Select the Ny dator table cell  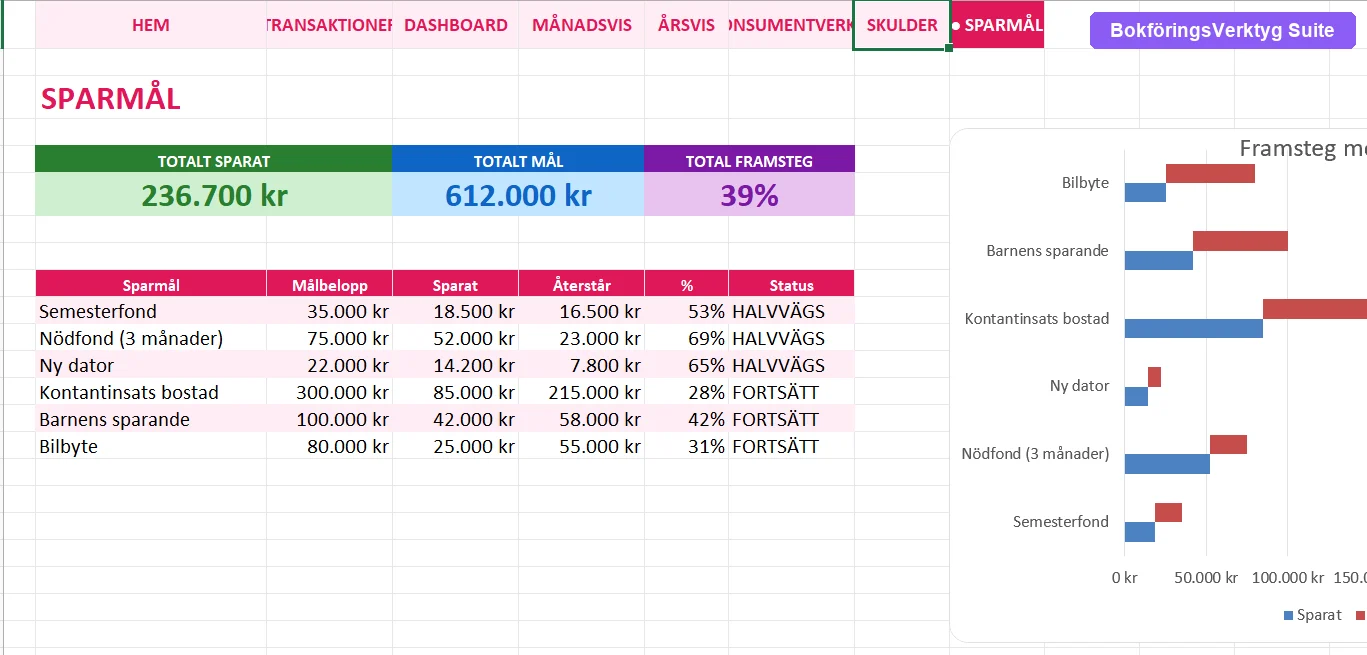click(151, 365)
